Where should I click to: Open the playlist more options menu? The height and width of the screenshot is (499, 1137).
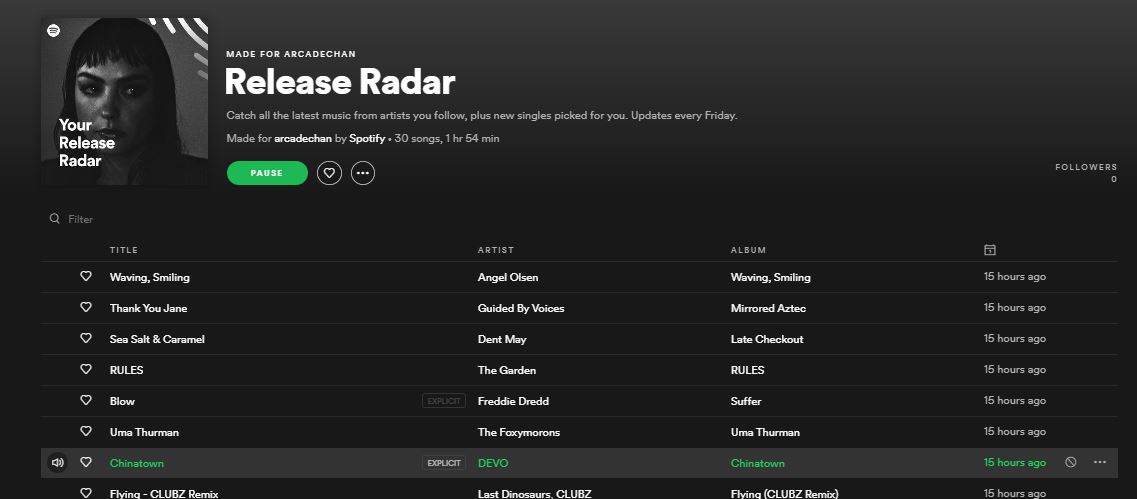[x=363, y=173]
